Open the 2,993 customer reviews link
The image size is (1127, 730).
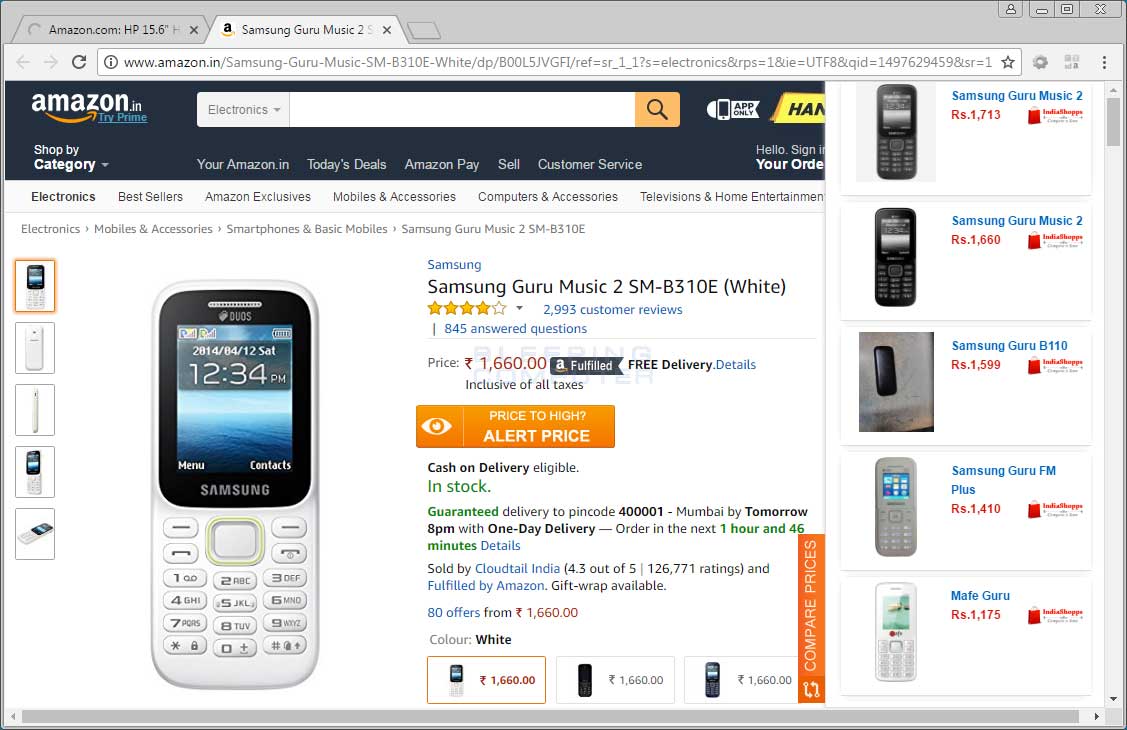(612, 310)
